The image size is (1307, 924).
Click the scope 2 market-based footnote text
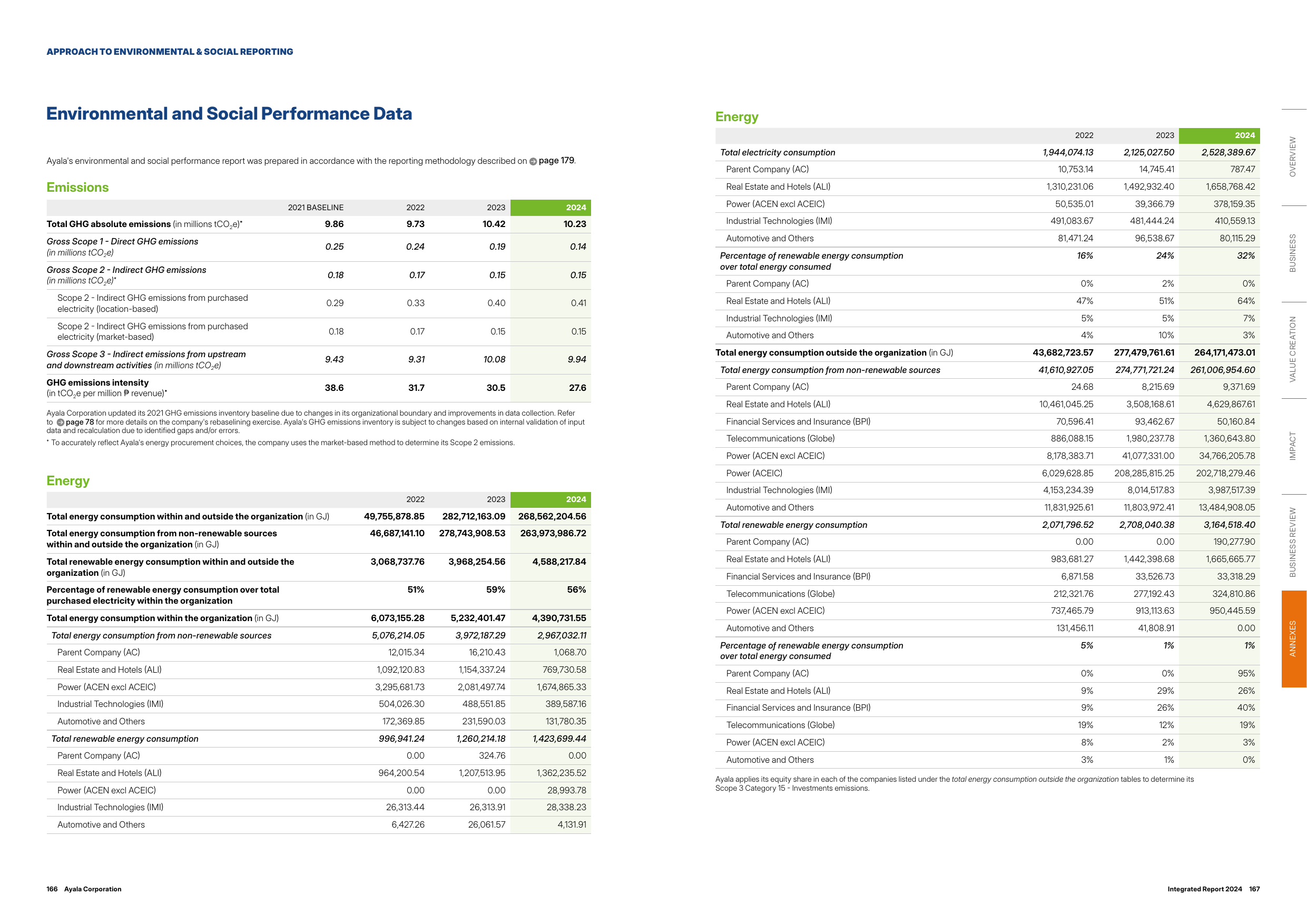coord(281,443)
